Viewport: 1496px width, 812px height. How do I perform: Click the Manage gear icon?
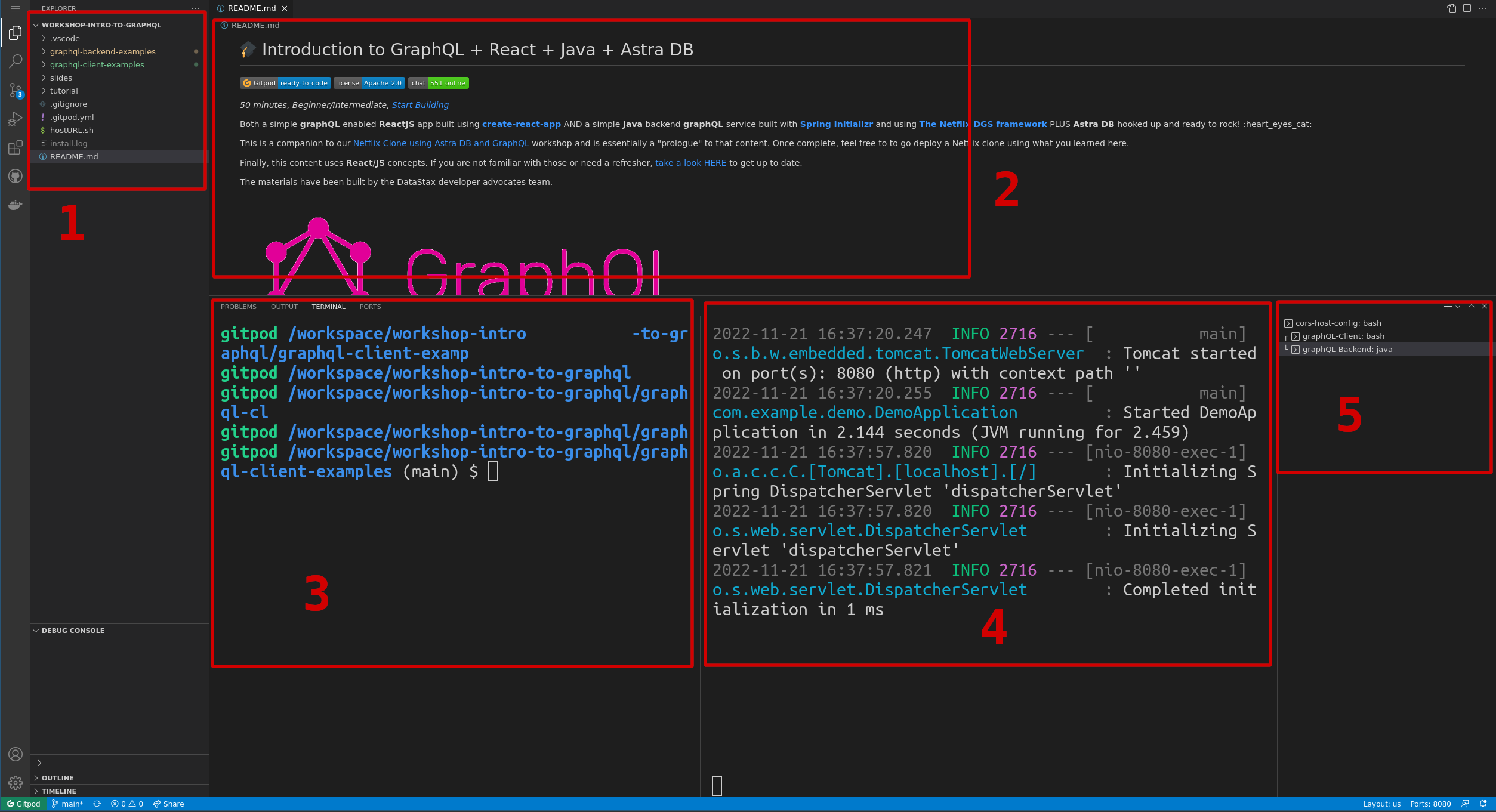[x=16, y=783]
